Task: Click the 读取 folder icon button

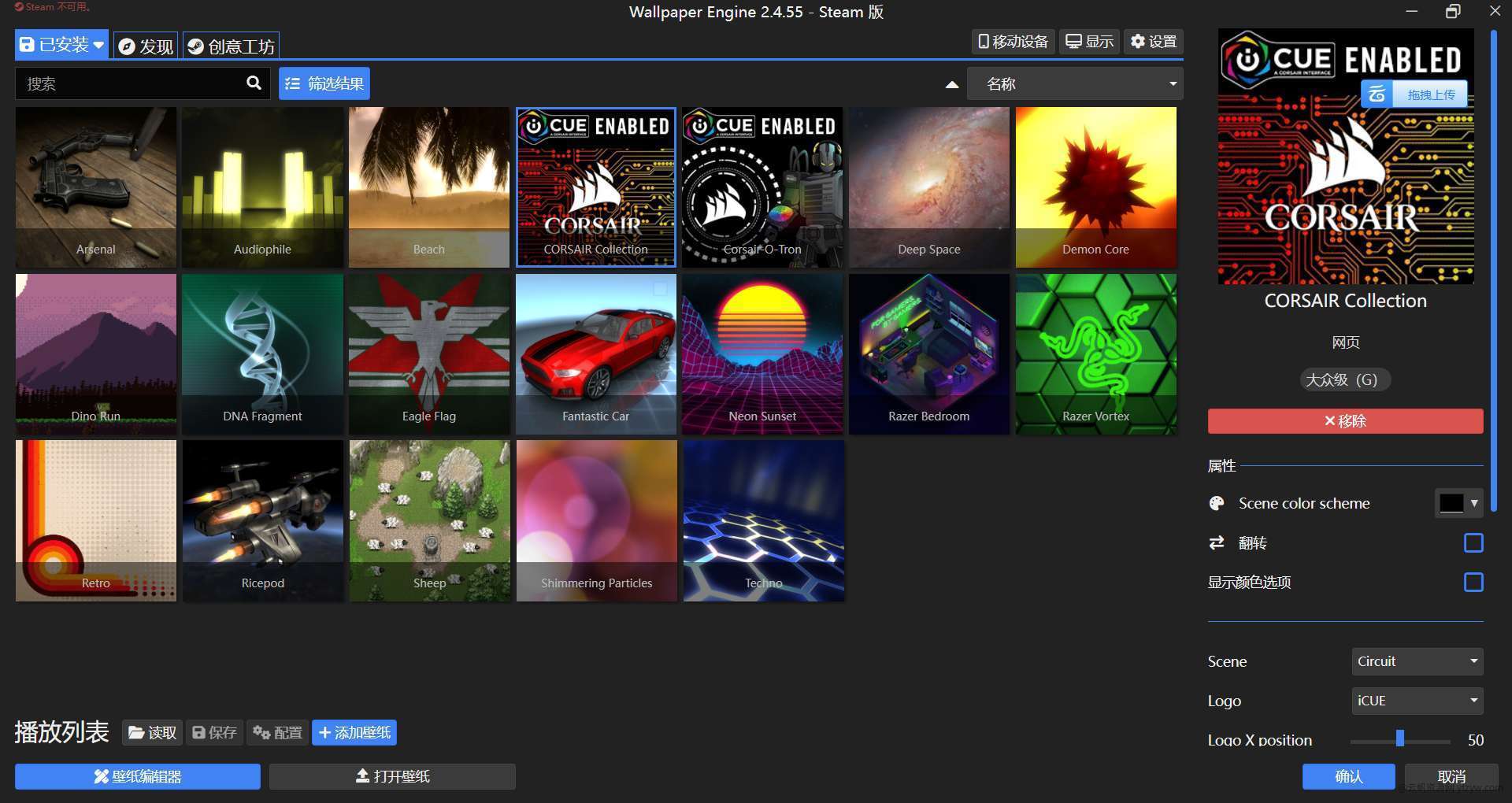Action: click(x=153, y=733)
